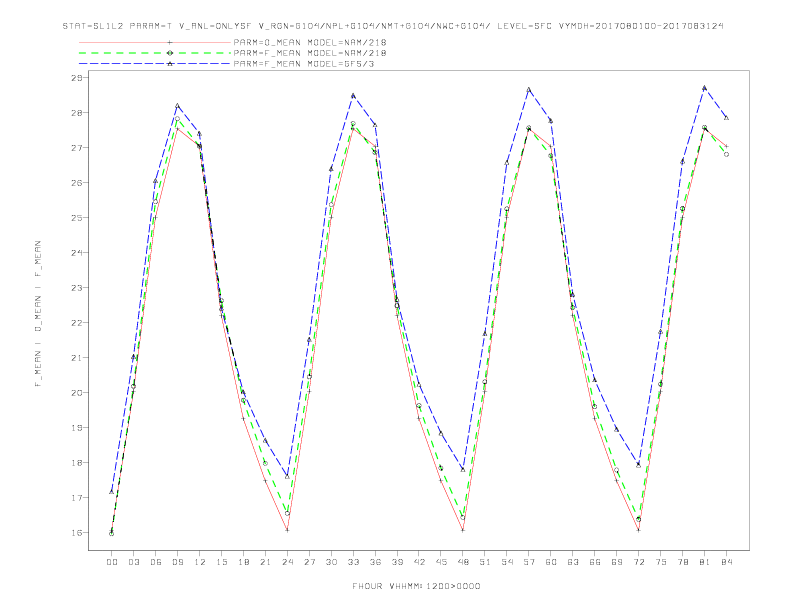Image resolution: width=792 pixels, height=612 pixels.
Task: Click x-axis tick label 54
Action: click(x=507, y=562)
